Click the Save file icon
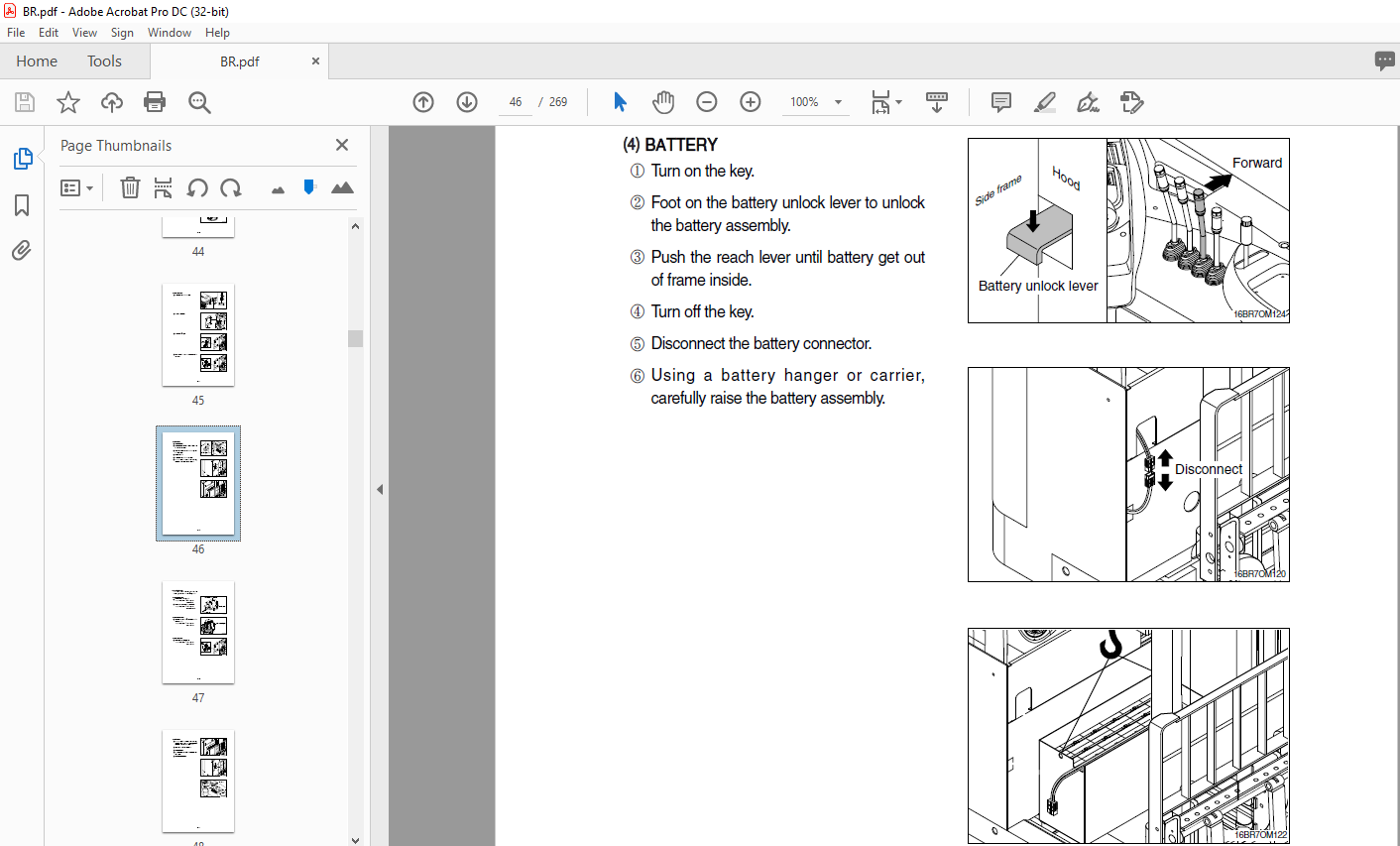The image size is (1400, 846). coord(25,102)
